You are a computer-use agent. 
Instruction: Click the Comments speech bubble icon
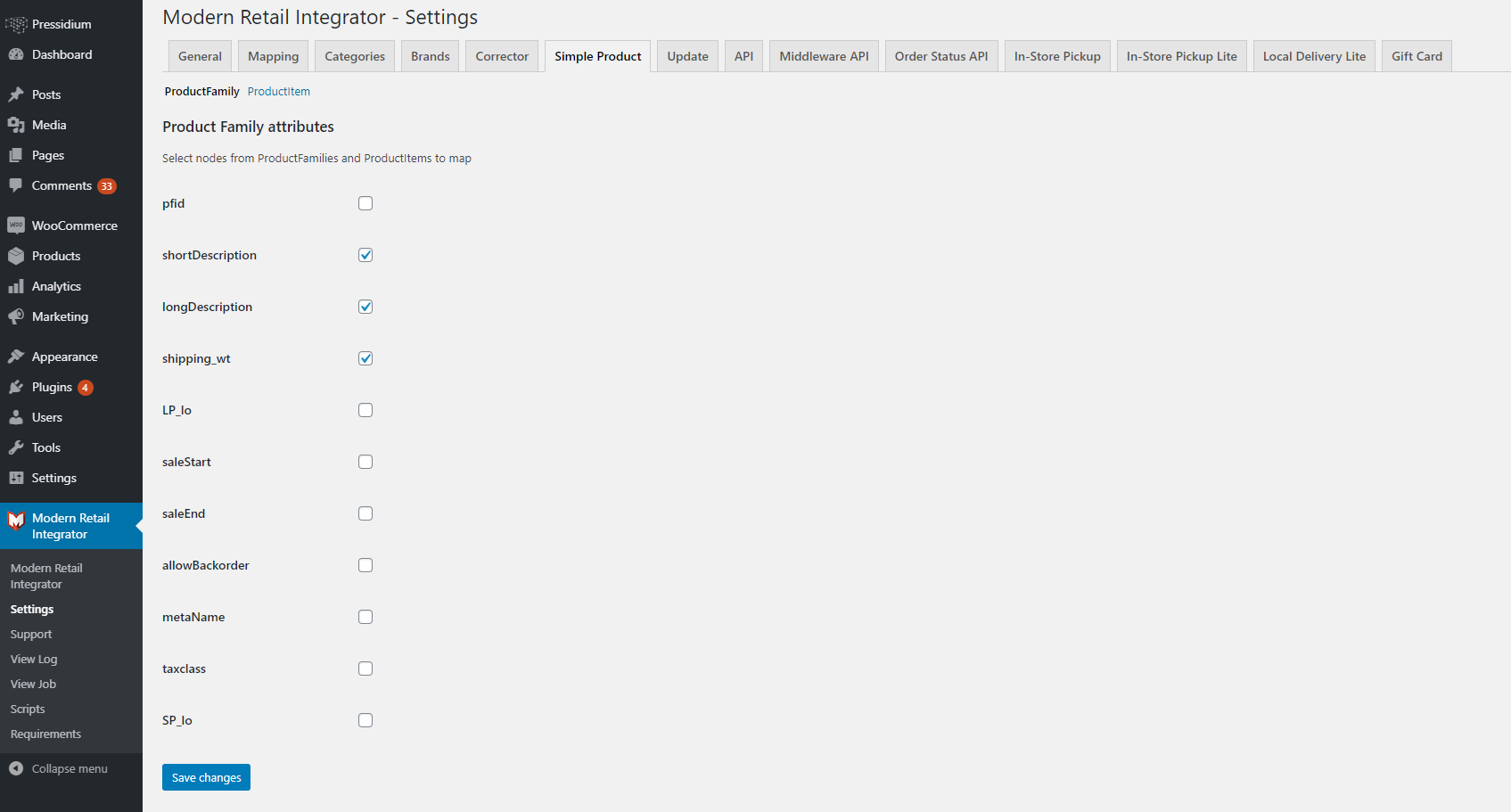point(16,185)
